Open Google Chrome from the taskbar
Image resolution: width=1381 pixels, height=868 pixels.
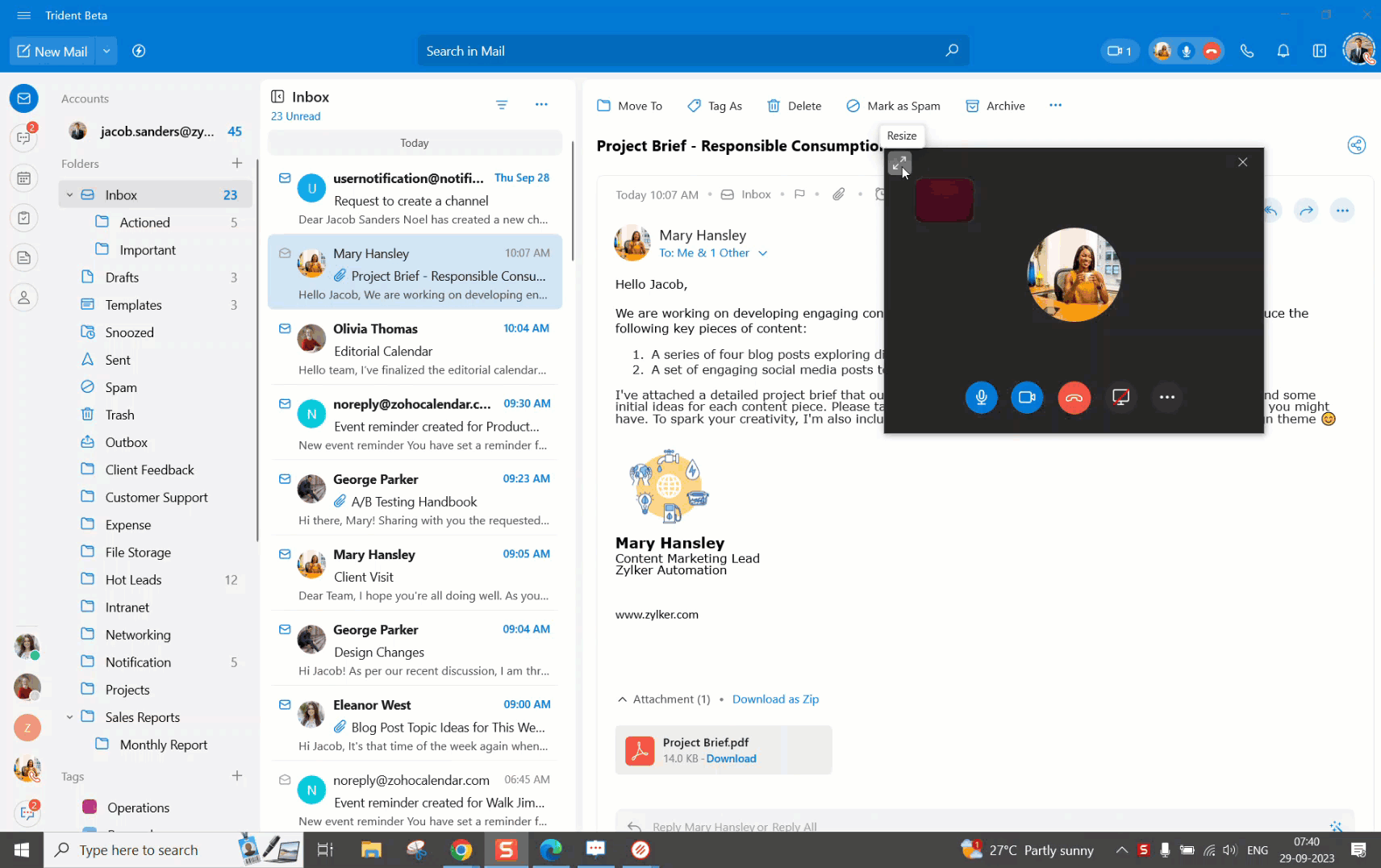click(x=461, y=849)
